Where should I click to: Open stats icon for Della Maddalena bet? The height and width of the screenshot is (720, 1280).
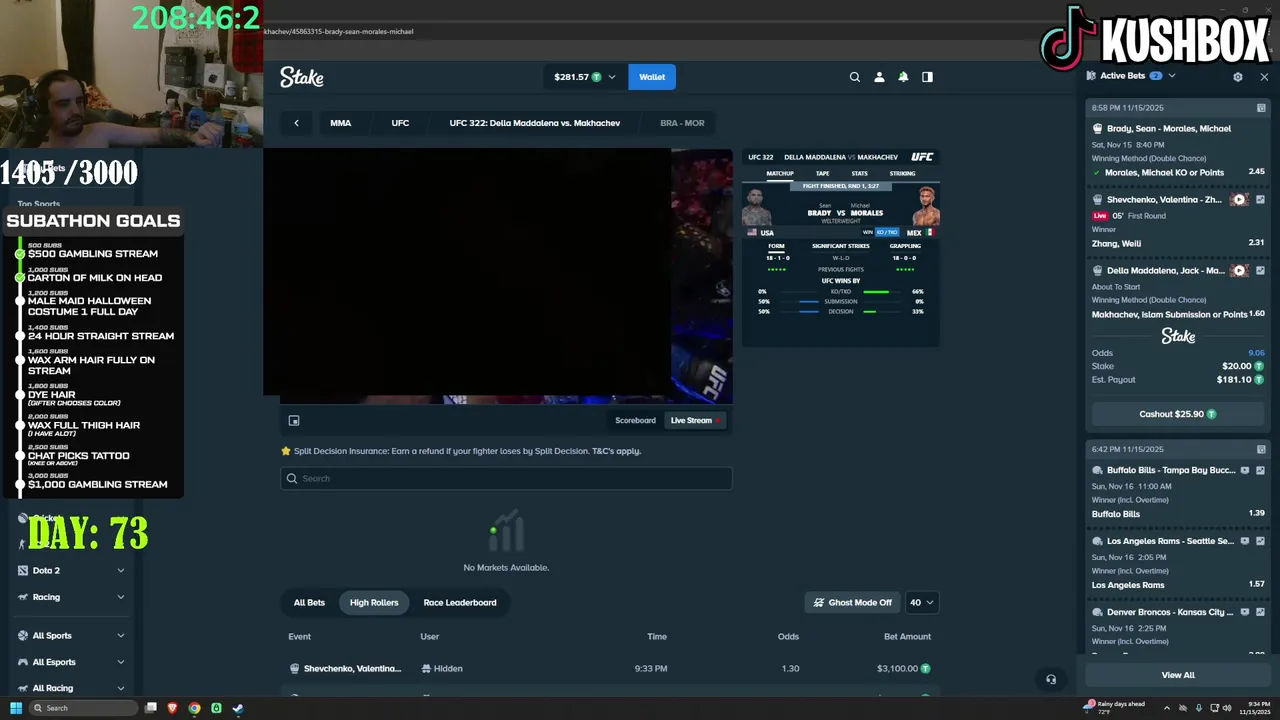[1260, 271]
